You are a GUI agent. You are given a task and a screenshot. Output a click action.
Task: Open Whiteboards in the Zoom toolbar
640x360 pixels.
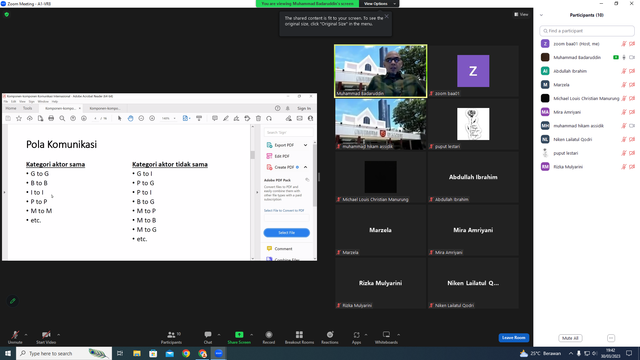[386, 337]
